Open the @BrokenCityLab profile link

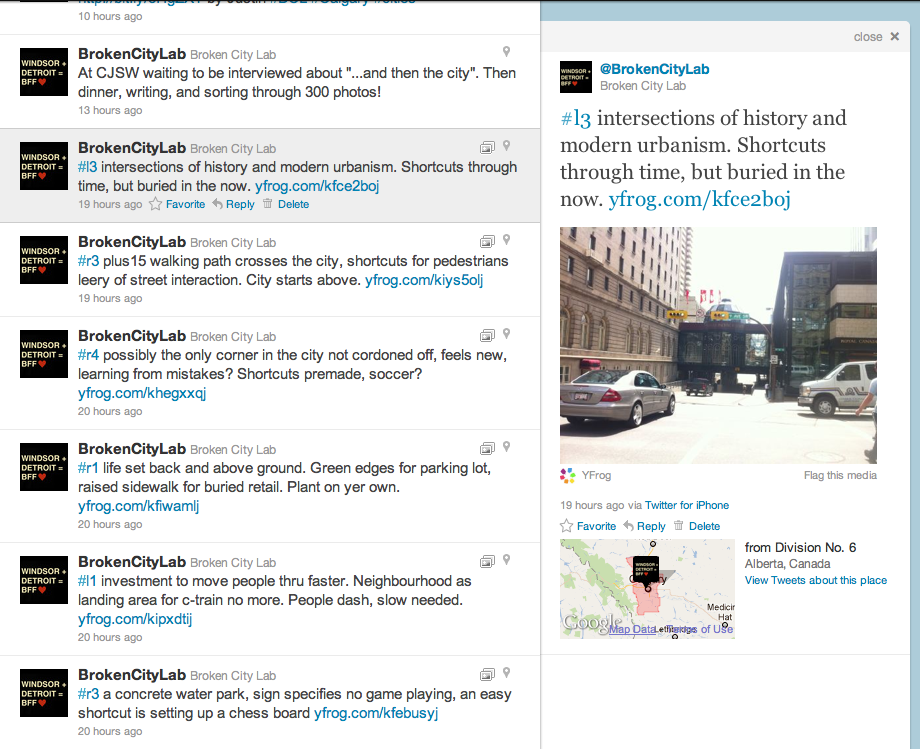pos(654,69)
